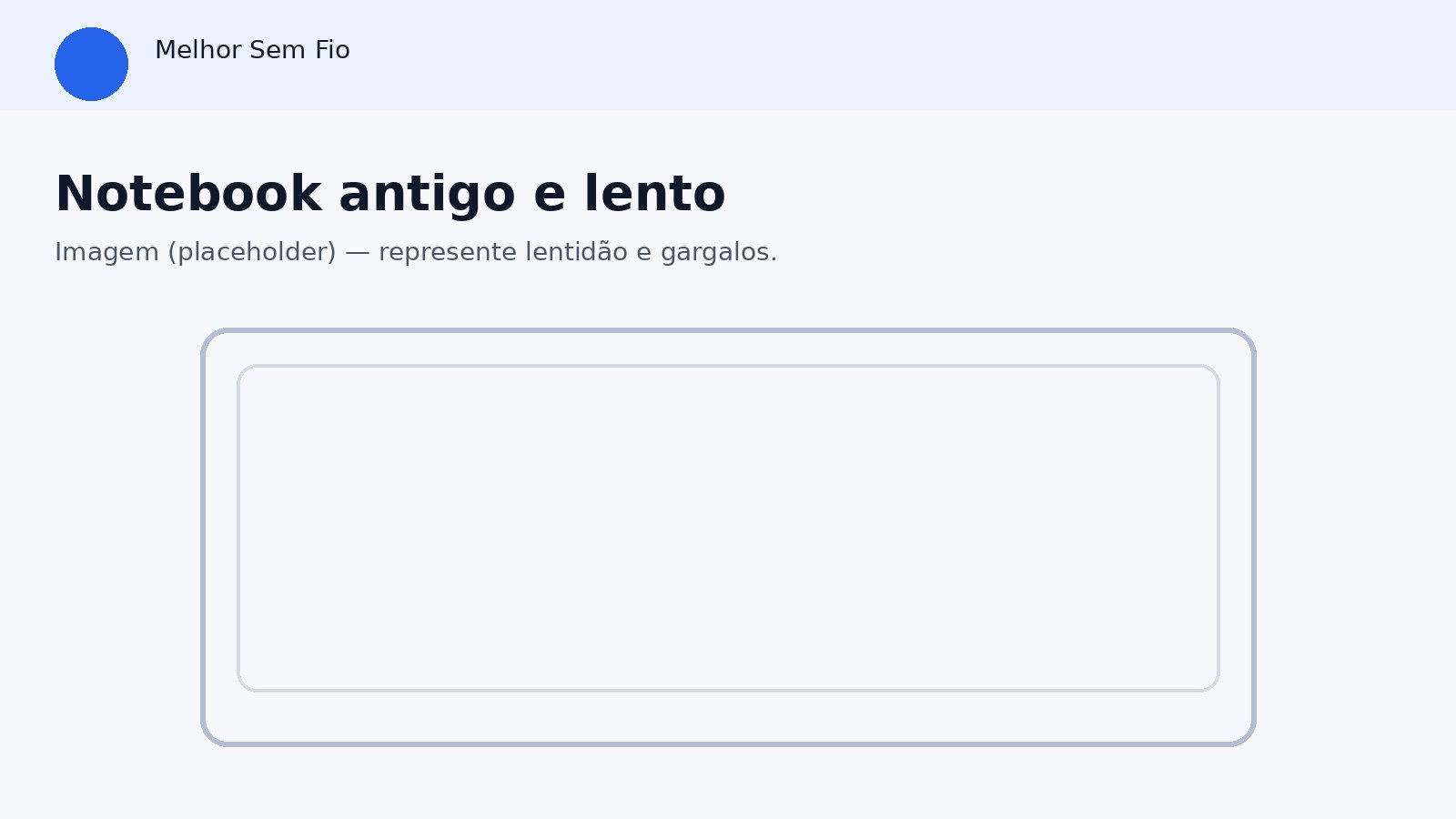Select the round brand mark in the header
The width and height of the screenshot is (1456, 819).
click(91, 64)
